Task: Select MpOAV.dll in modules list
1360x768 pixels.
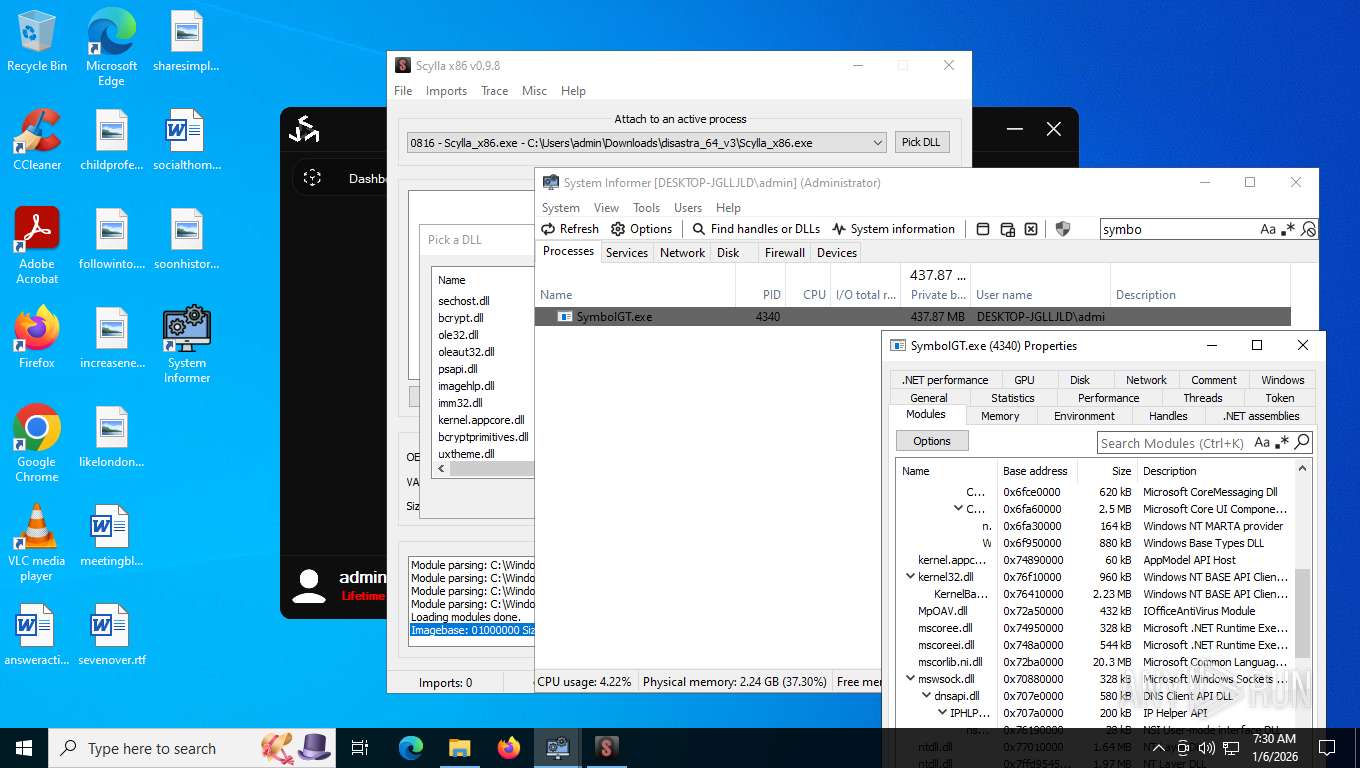Action: point(943,611)
